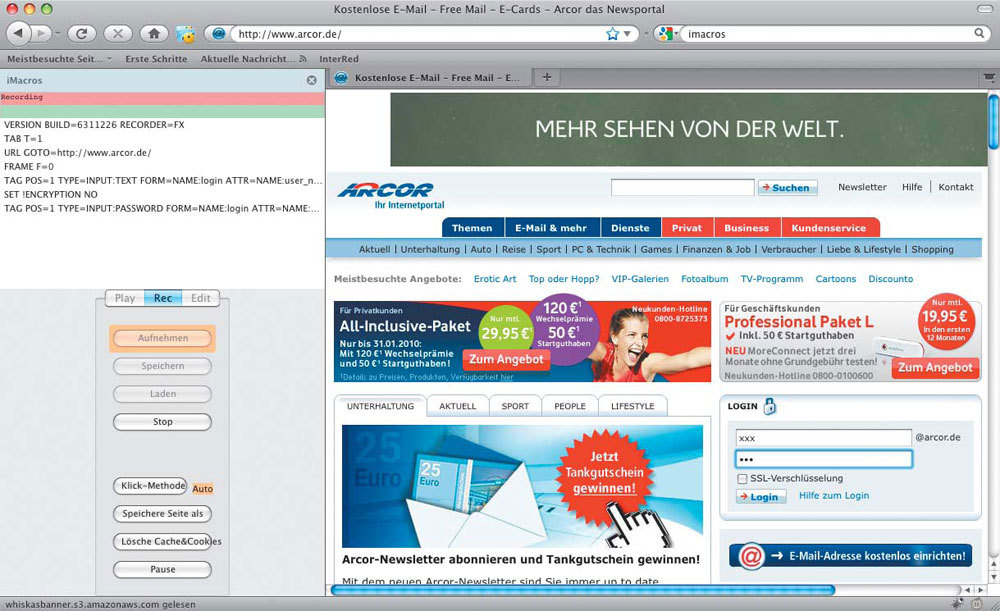This screenshot has width=1000, height=611.
Task: Stop recording with the Stop button
Action: pyautogui.click(x=163, y=422)
